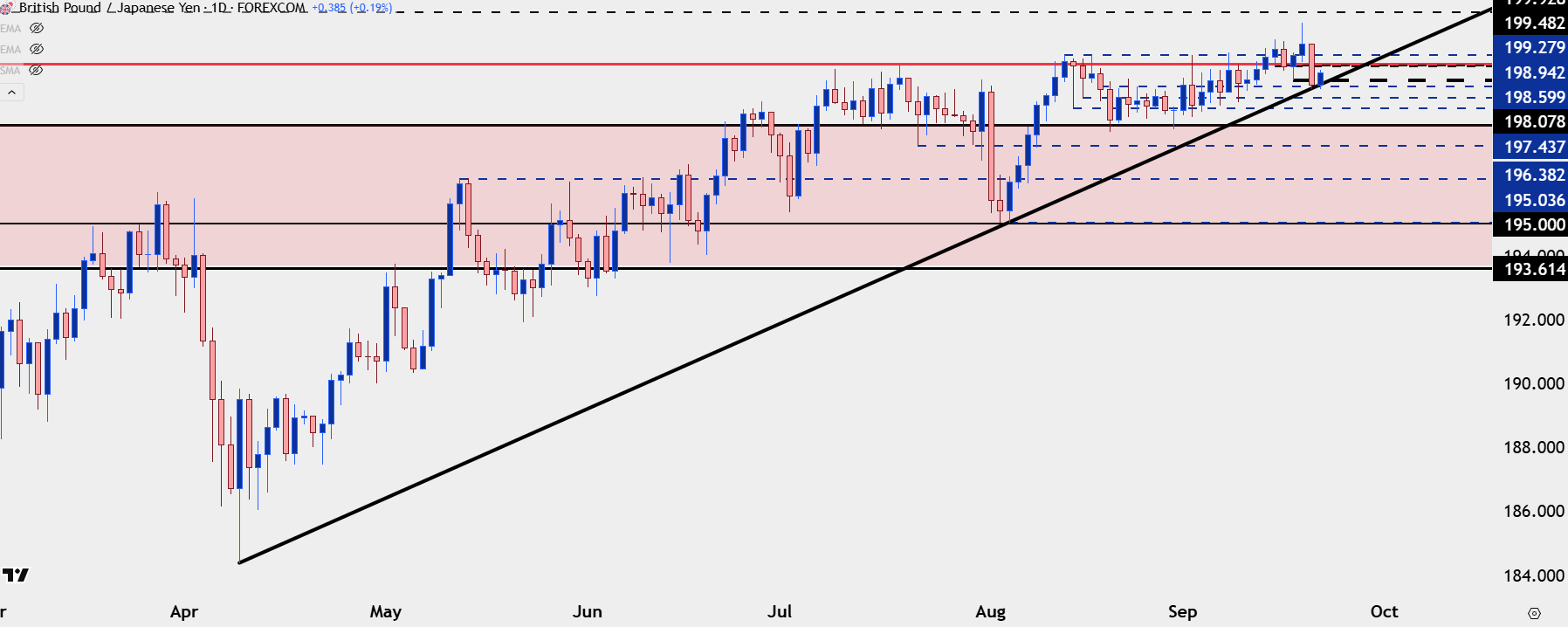1568x627 pixels.
Task: Click the Oct label on time axis
Action: [x=1384, y=611]
